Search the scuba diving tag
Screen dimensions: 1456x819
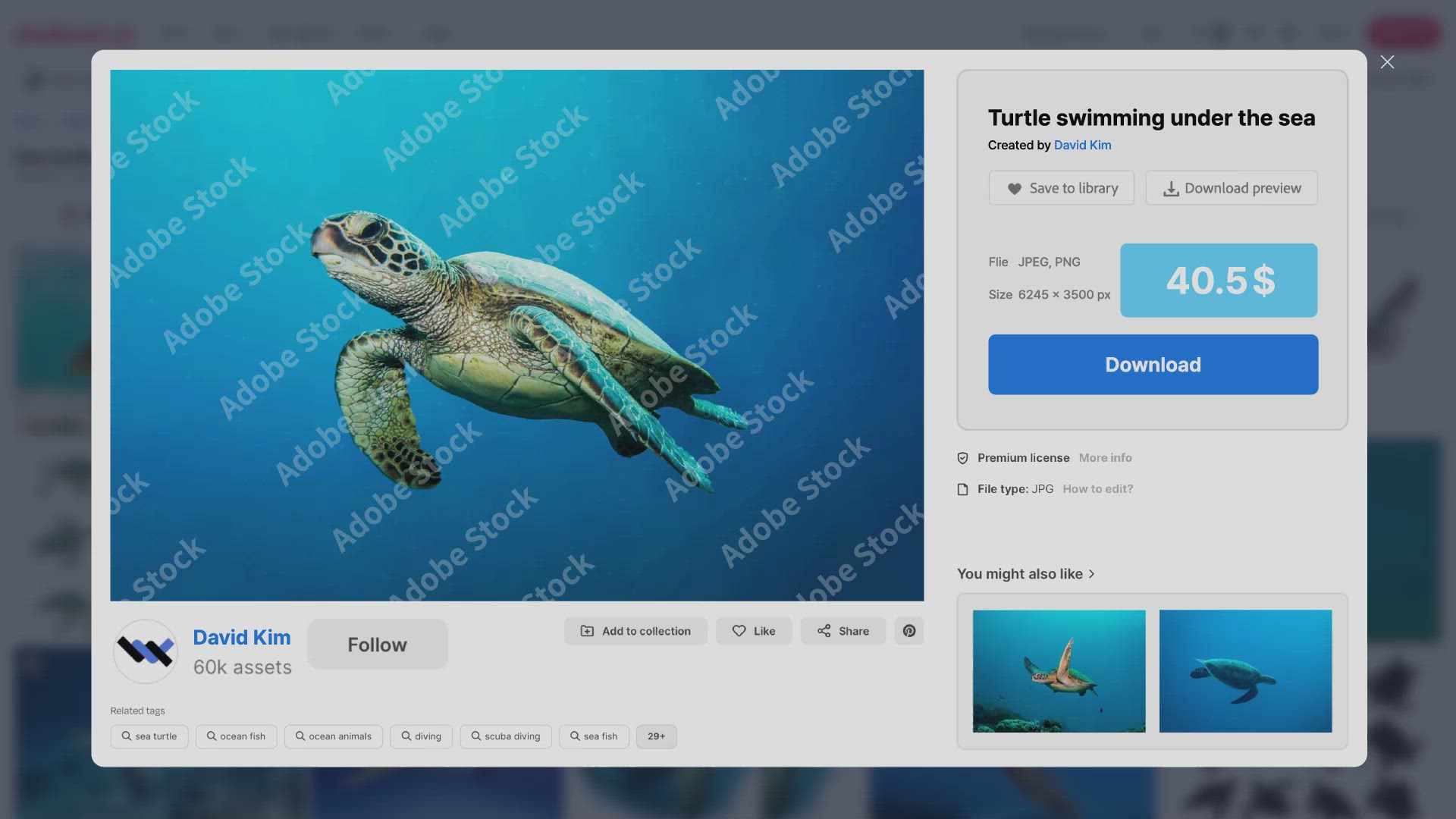(x=505, y=736)
